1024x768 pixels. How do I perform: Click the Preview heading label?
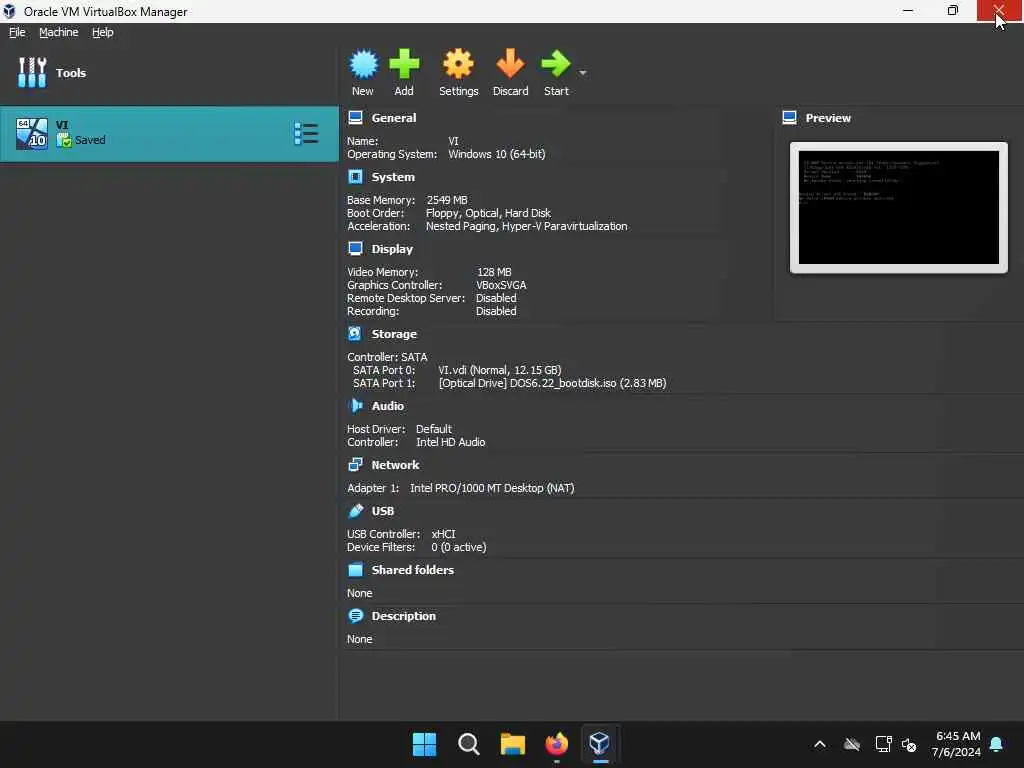point(827,118)
